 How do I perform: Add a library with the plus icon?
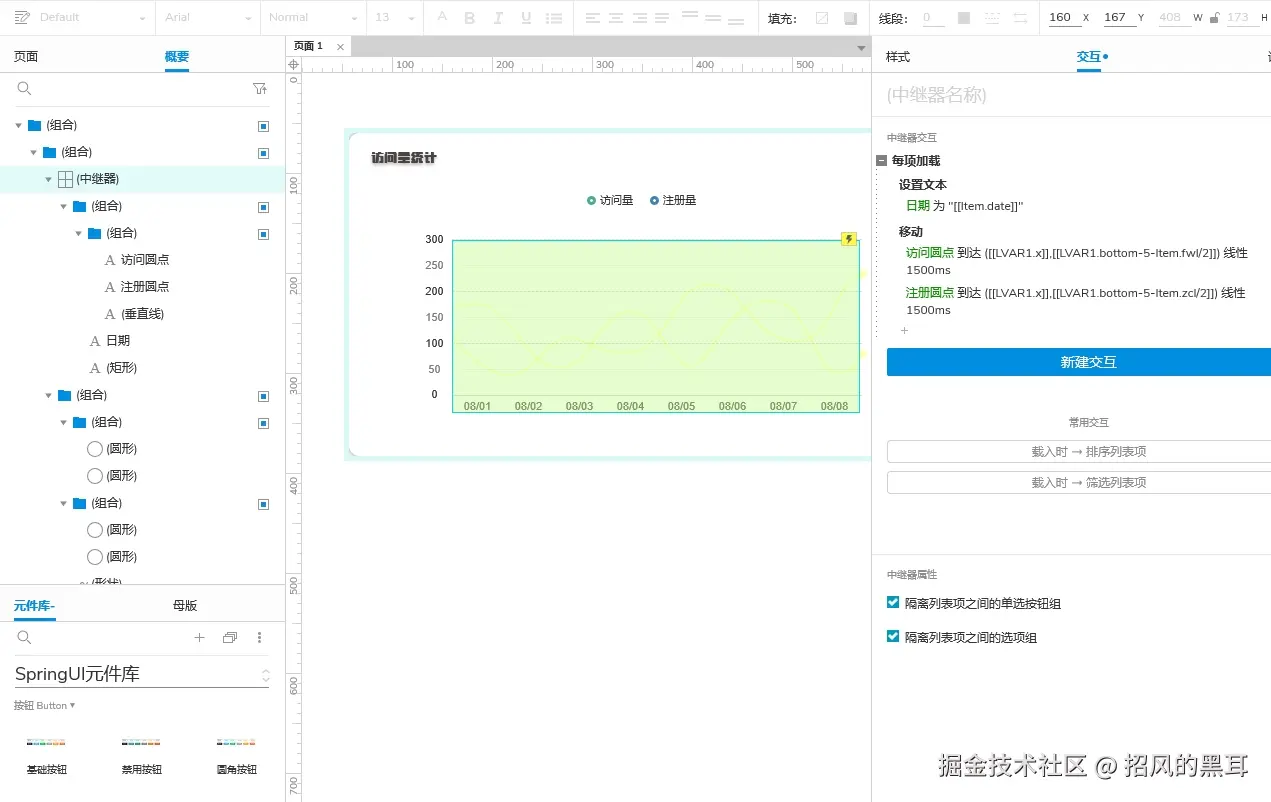199,638
